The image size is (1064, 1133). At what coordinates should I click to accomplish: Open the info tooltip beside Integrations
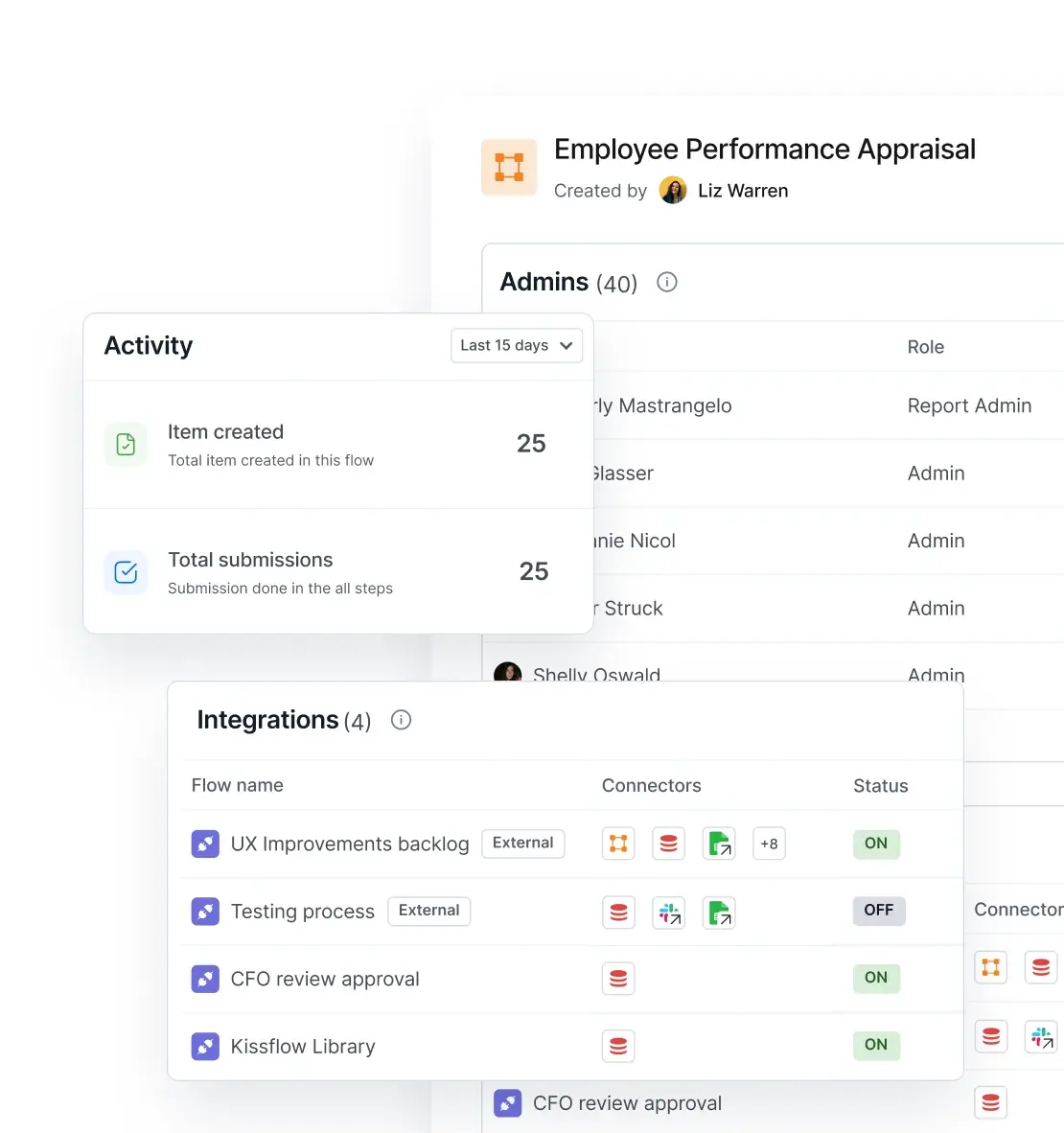401,720
